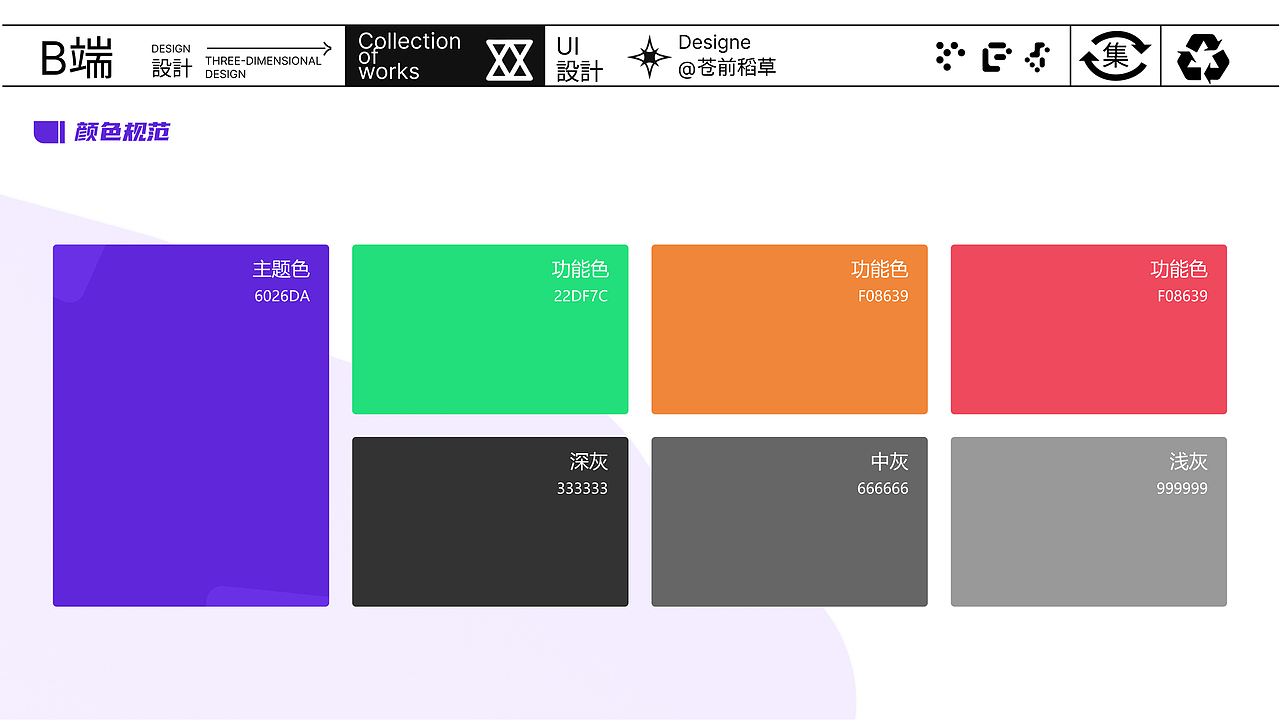This screenshot has height=720, width=1280.
Task: Select the purple 主题色 swatch
Action: (191, 426)
